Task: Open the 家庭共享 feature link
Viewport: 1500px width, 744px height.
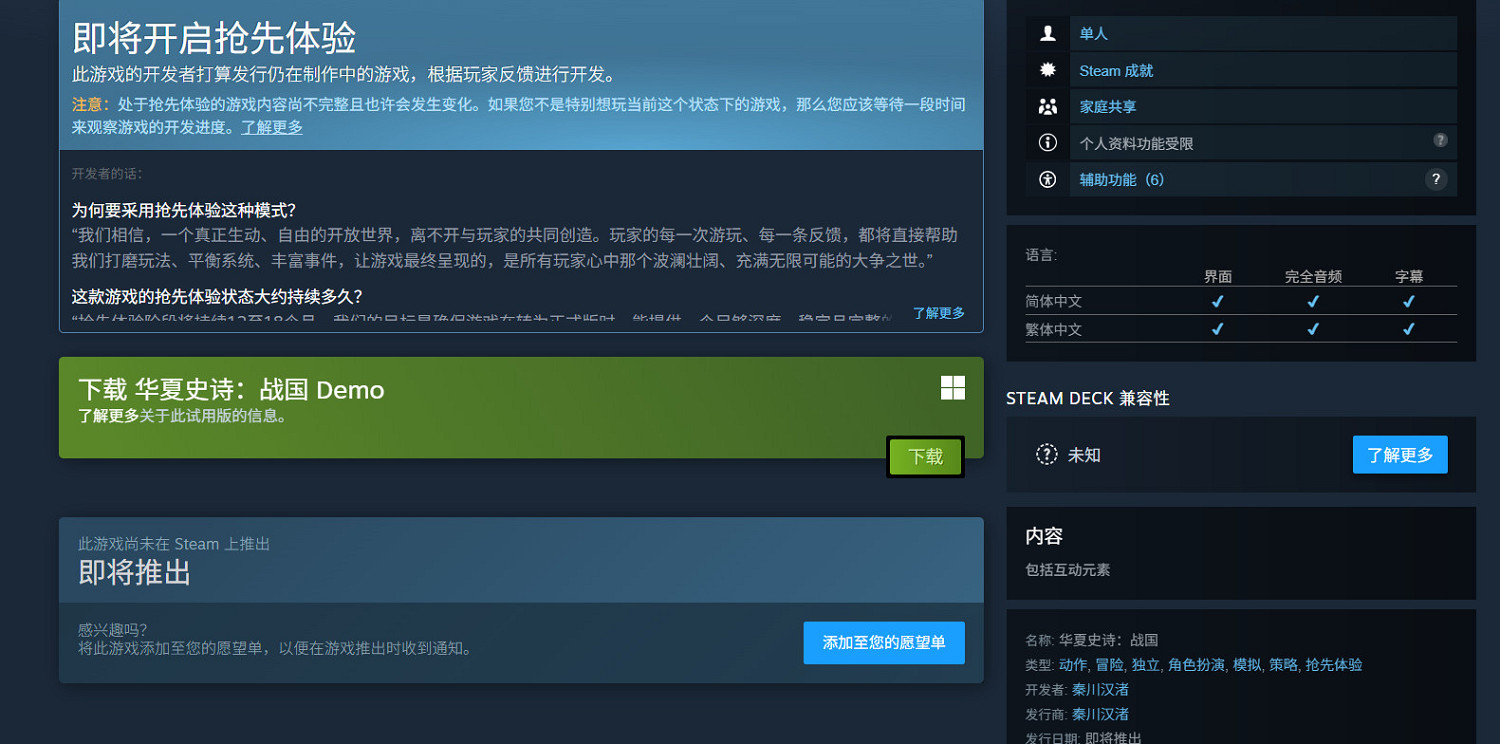Action: pyautogui.click(x=1107, y=107)
